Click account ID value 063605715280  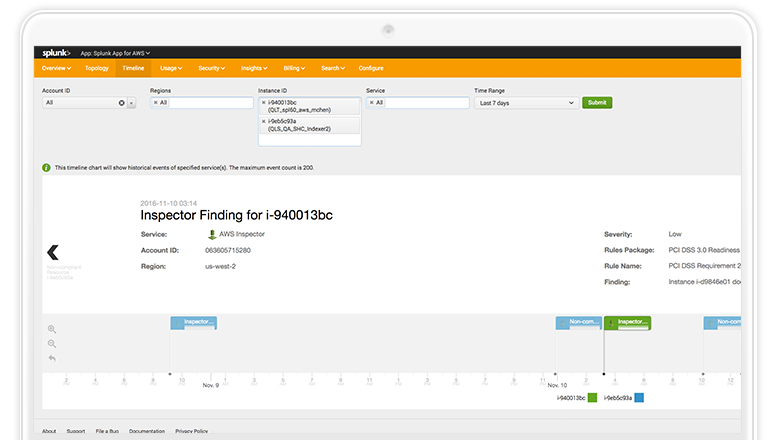point(228,250)
